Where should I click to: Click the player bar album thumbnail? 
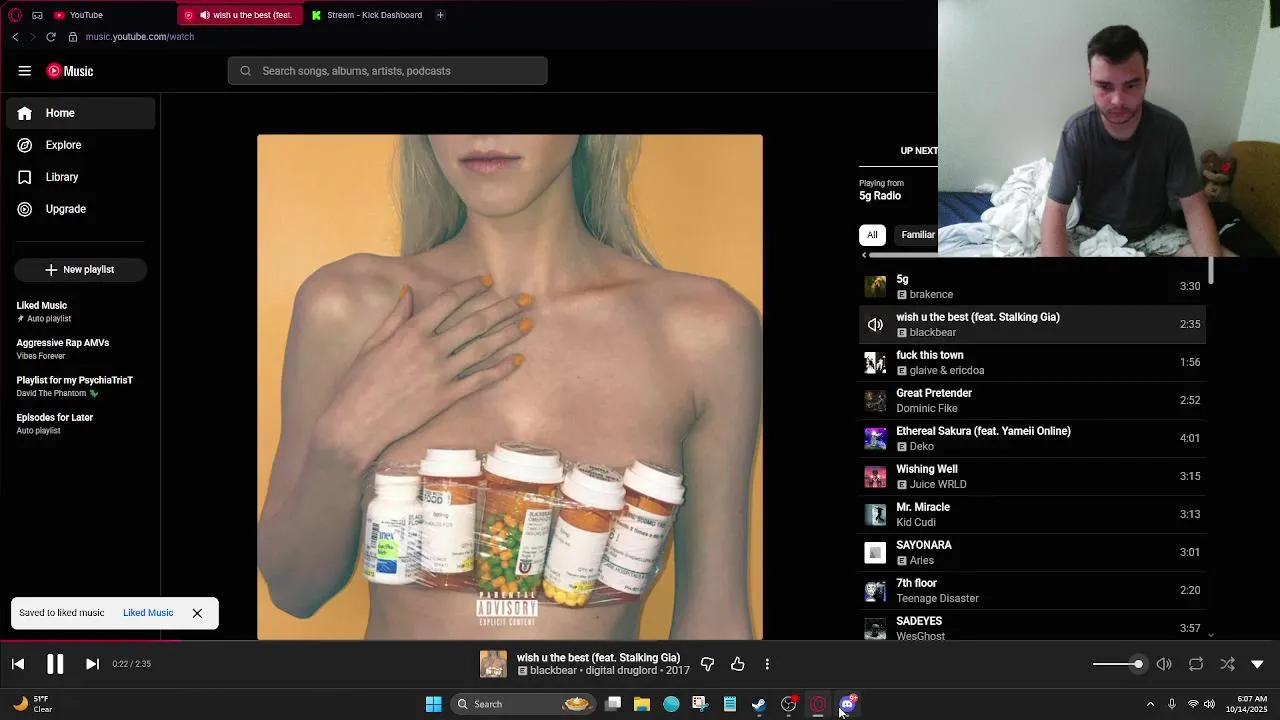click(493, 664)
